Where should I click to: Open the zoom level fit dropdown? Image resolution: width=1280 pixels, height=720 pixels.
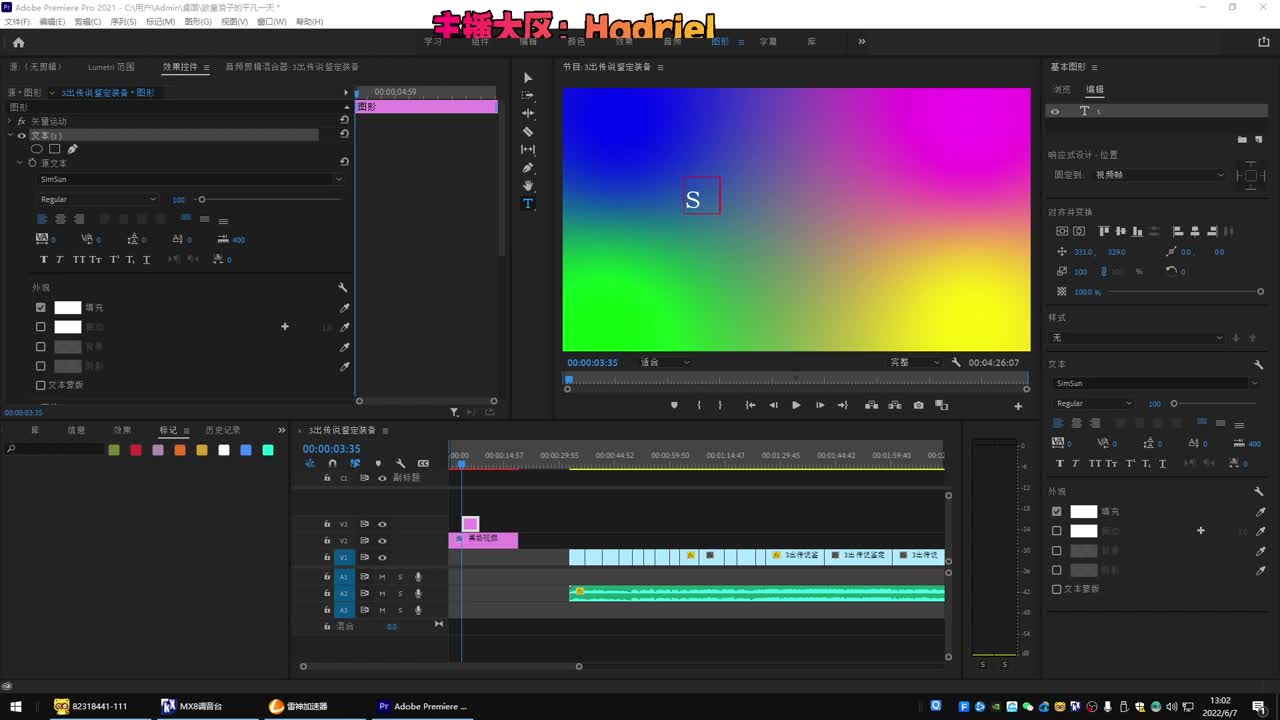(x=664, y=363)
